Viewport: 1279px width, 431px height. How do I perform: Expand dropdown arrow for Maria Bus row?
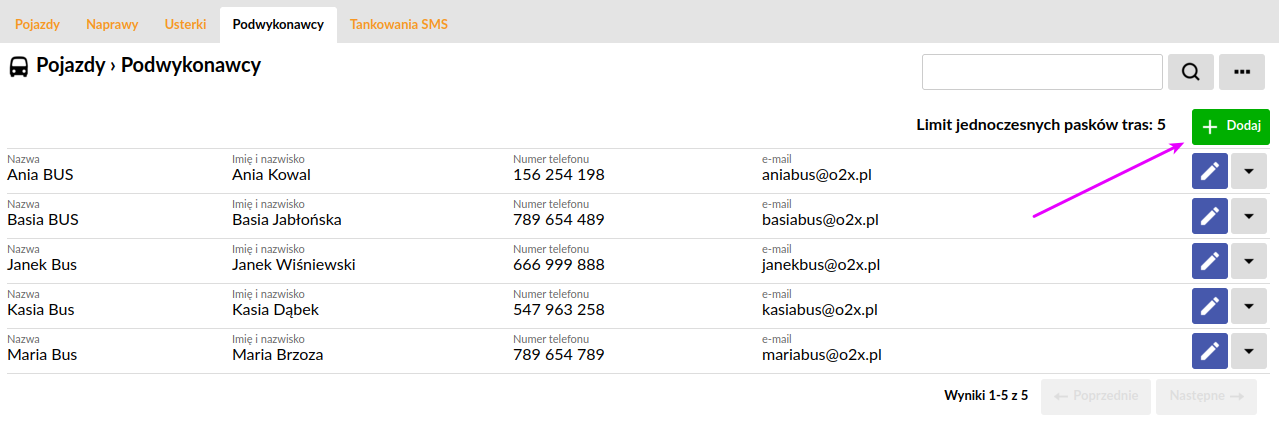[x=1249, y=351]
